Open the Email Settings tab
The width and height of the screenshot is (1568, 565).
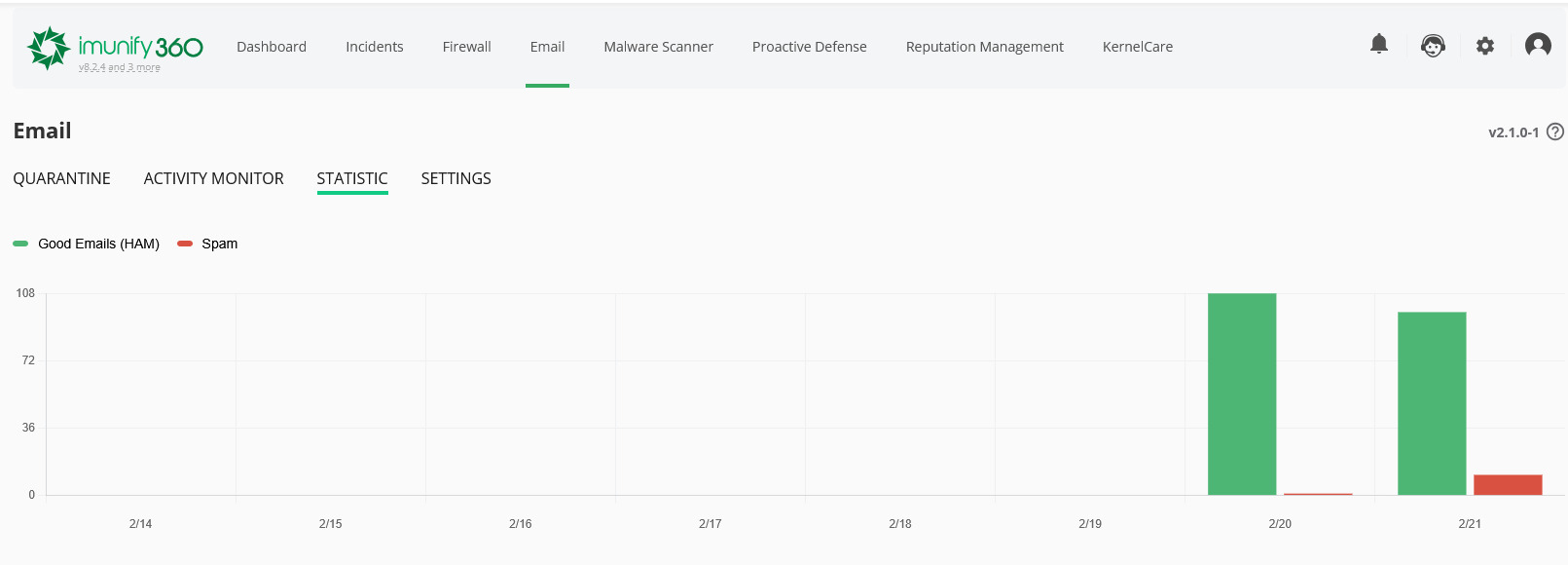(x=456, y=178)
